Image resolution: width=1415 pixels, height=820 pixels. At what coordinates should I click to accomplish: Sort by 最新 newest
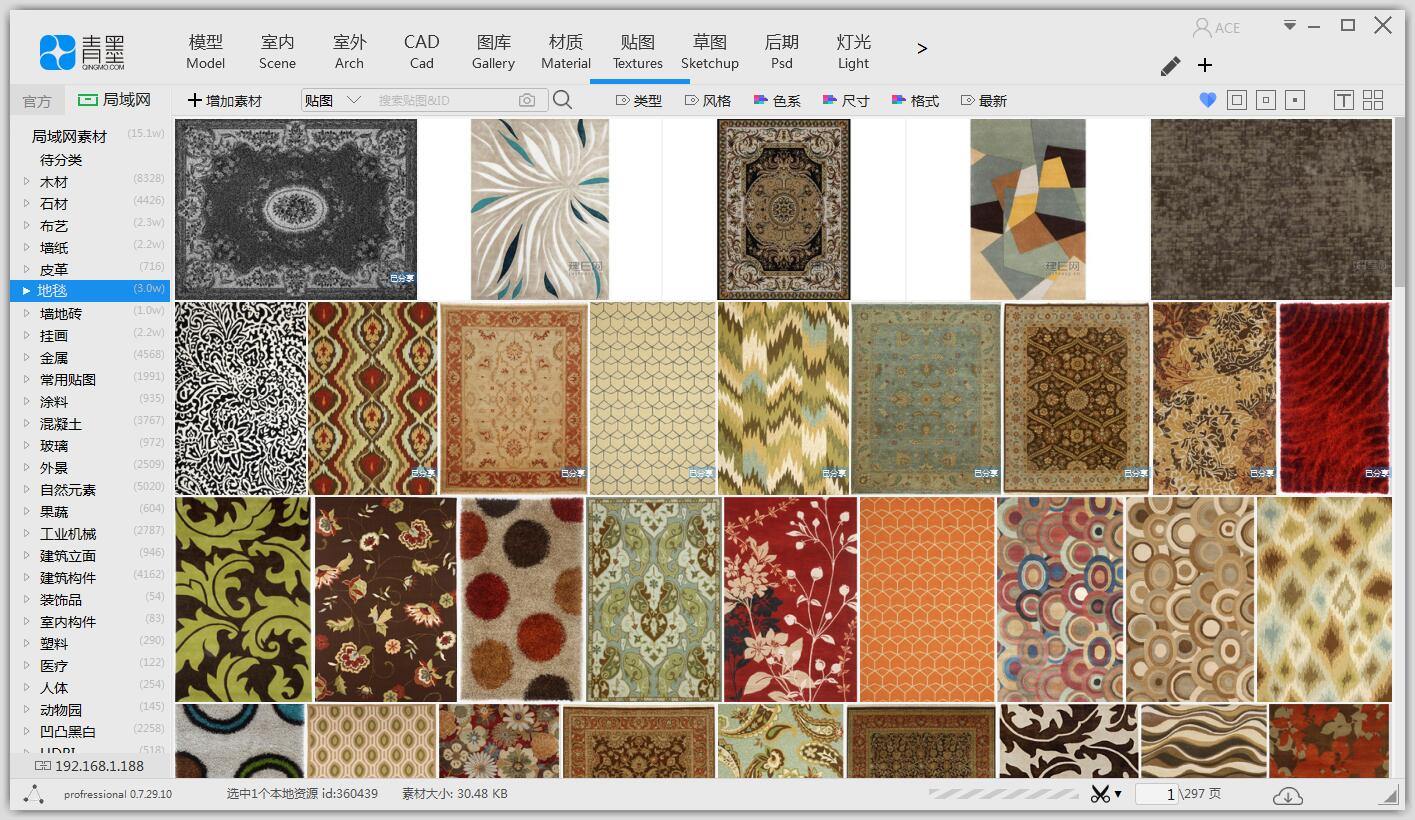[983, 100]
